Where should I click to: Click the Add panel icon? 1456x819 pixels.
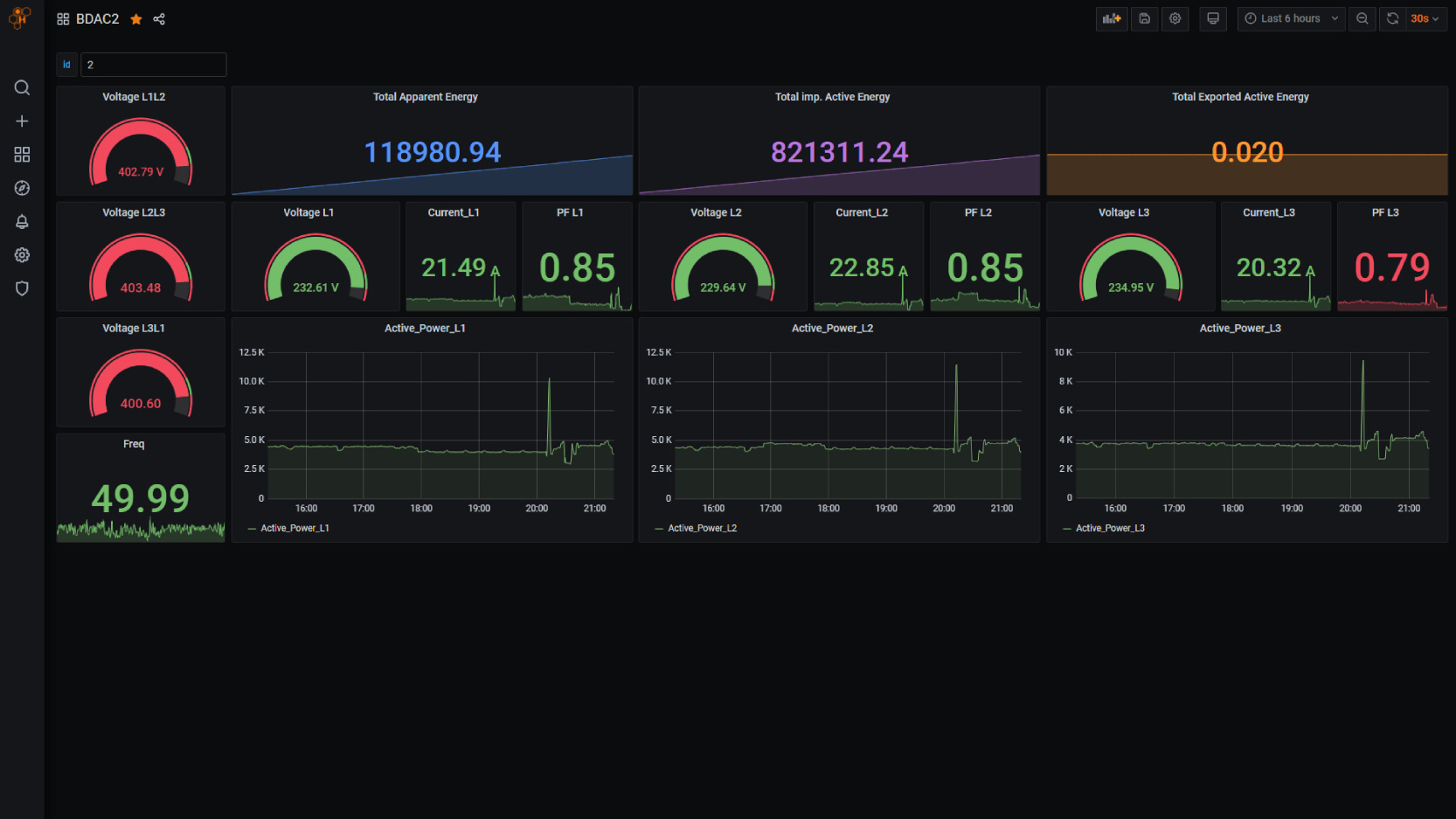[1112, 18]
